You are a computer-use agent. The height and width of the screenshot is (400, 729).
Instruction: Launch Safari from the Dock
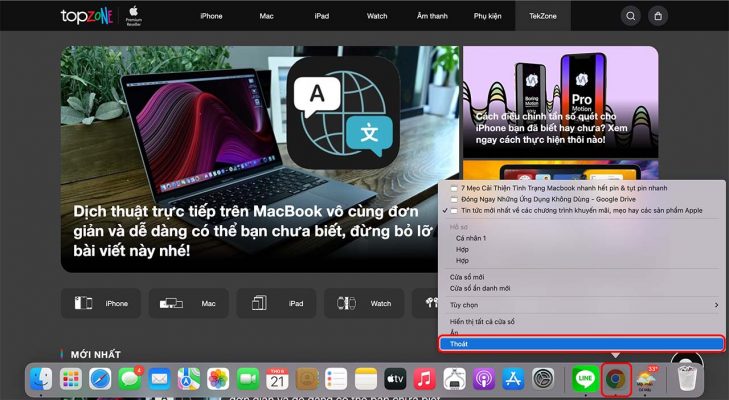99,379
